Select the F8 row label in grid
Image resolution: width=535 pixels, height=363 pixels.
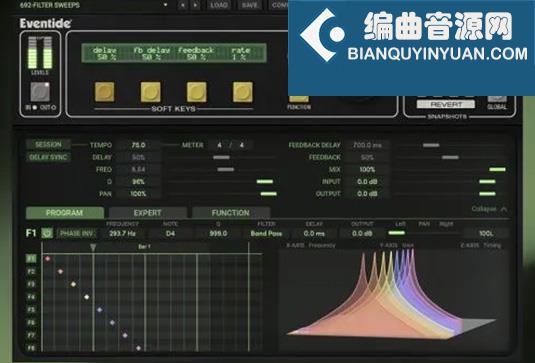click(31, 348)
